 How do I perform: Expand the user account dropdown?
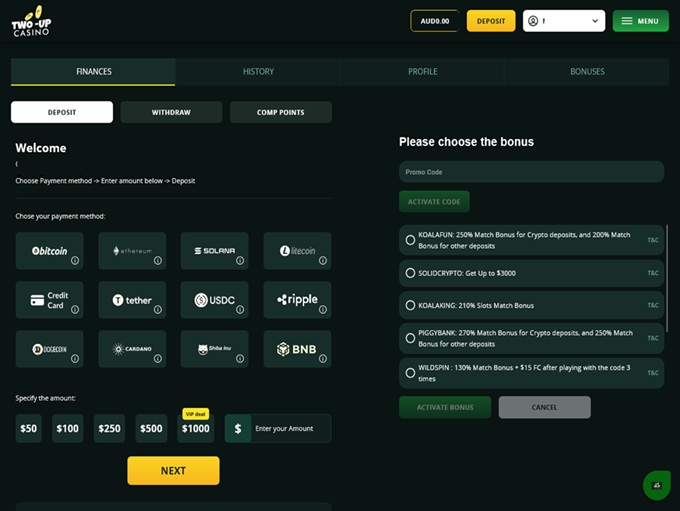tap(564, 21)
